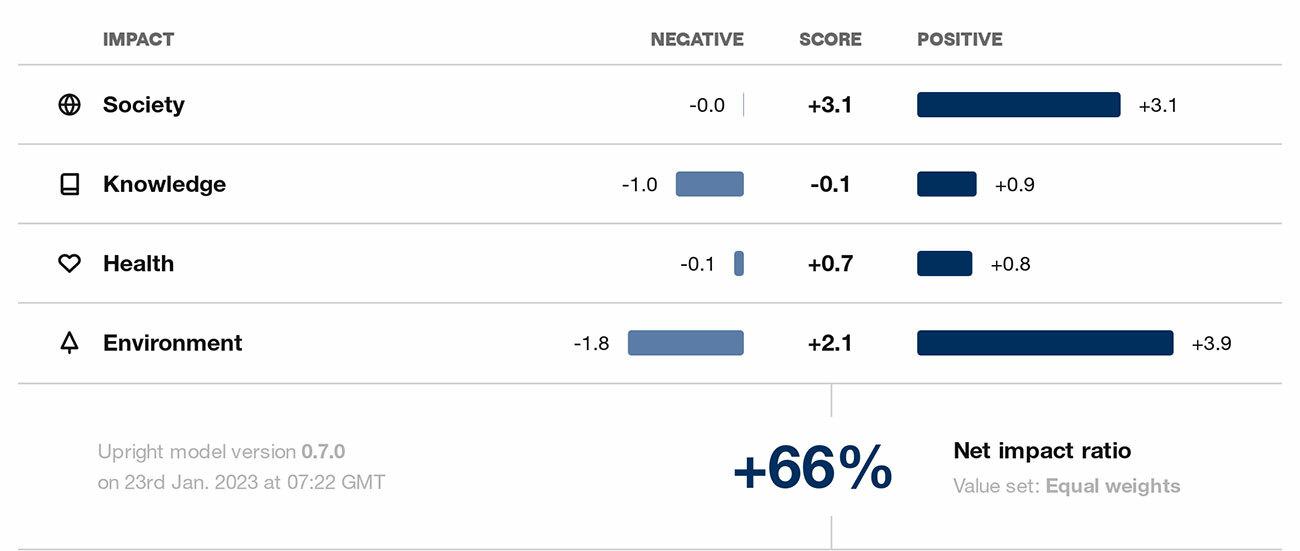Click the Knowledge positive +0.9 bar
Screen dimensions: 1300x551
[x=946, y=184]
